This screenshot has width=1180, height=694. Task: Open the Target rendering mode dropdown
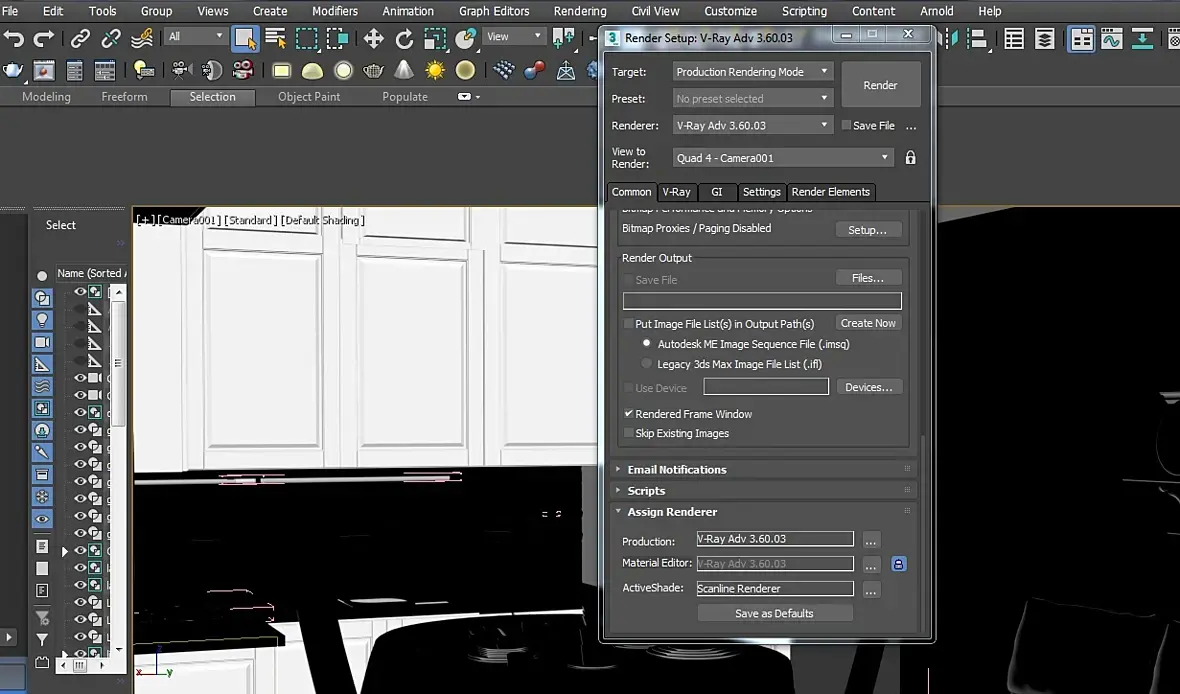tap(752, 72)
